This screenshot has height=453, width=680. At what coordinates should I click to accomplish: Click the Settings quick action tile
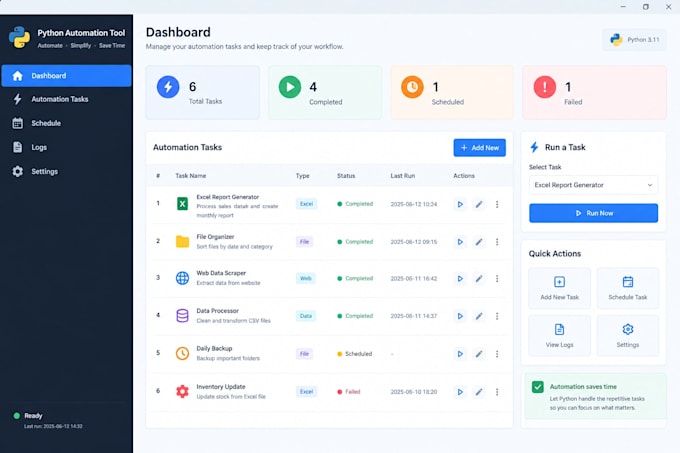click(x=628, y=336)
